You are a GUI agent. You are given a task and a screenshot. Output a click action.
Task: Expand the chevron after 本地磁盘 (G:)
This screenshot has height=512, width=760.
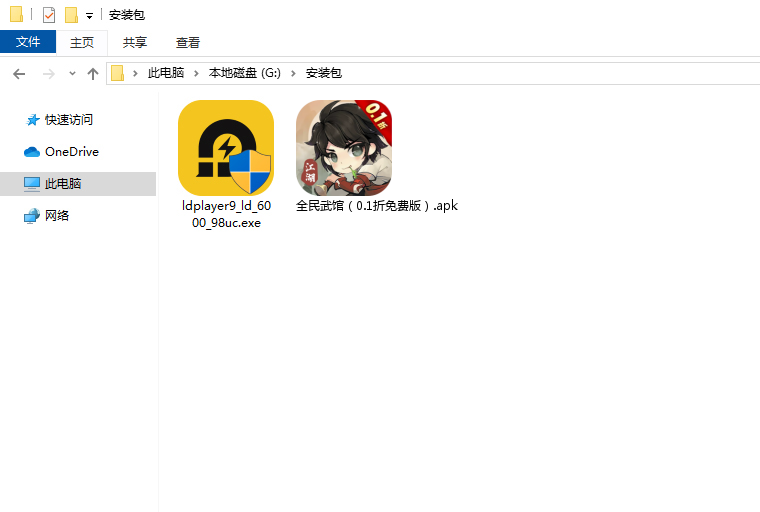293,73
